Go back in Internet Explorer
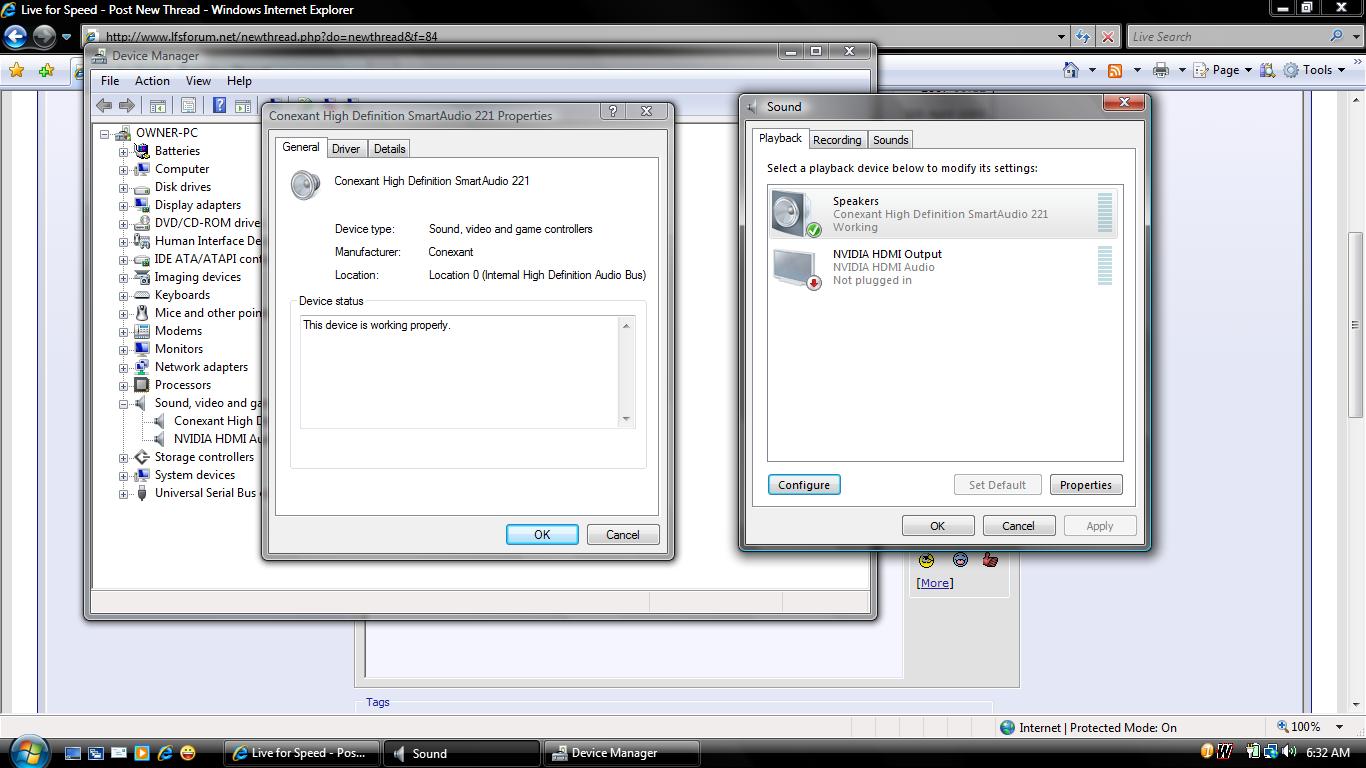Viewport: 1366px width, 768px height. coord(15,37)
